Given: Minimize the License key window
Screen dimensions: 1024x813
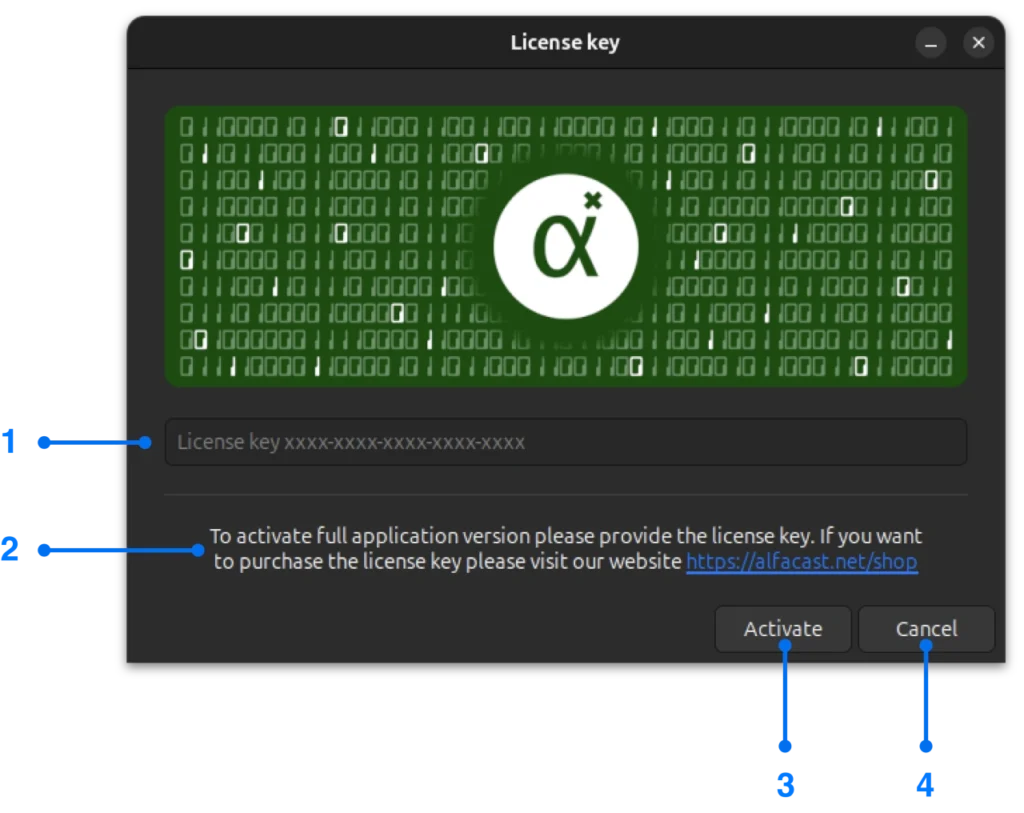Looking at the screenshot, I should [930, 42].
